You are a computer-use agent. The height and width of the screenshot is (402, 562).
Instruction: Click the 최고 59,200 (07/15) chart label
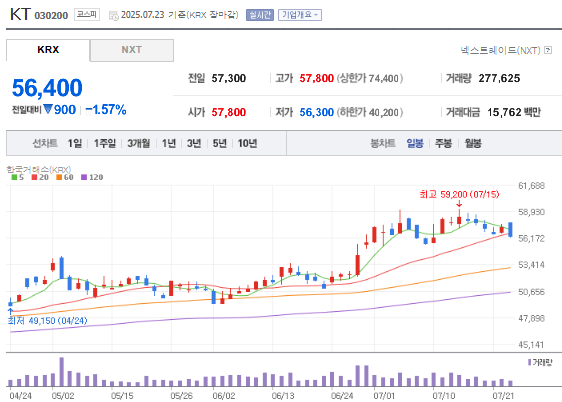tap(459, 195)
